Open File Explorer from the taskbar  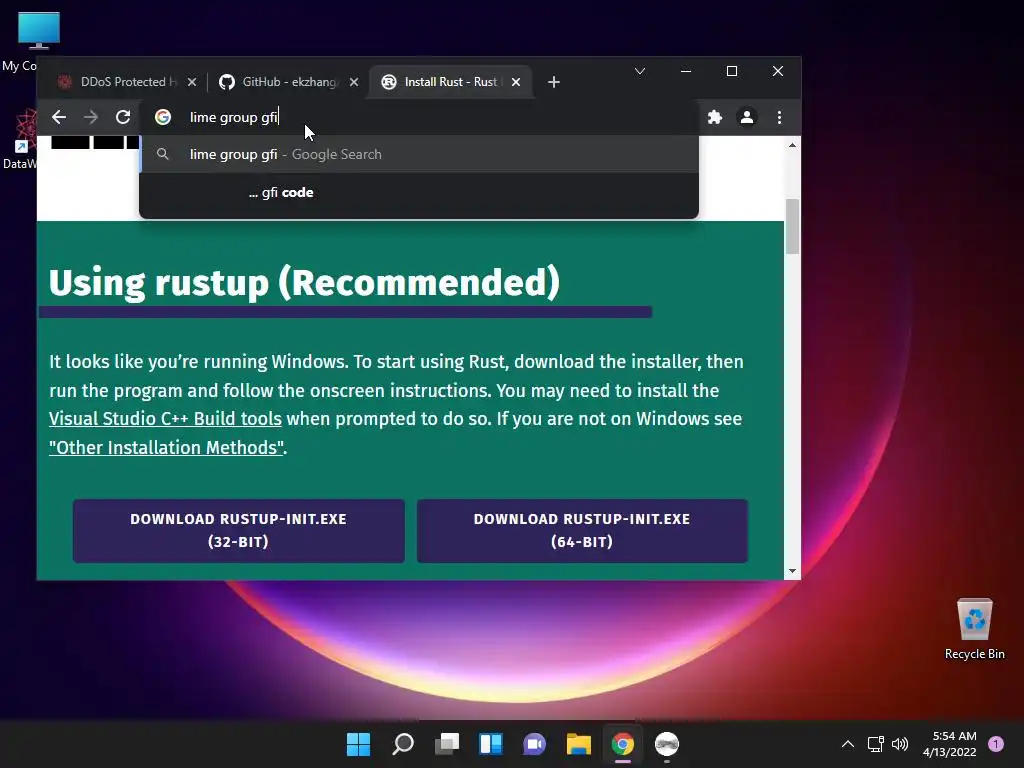pos(579,744)
